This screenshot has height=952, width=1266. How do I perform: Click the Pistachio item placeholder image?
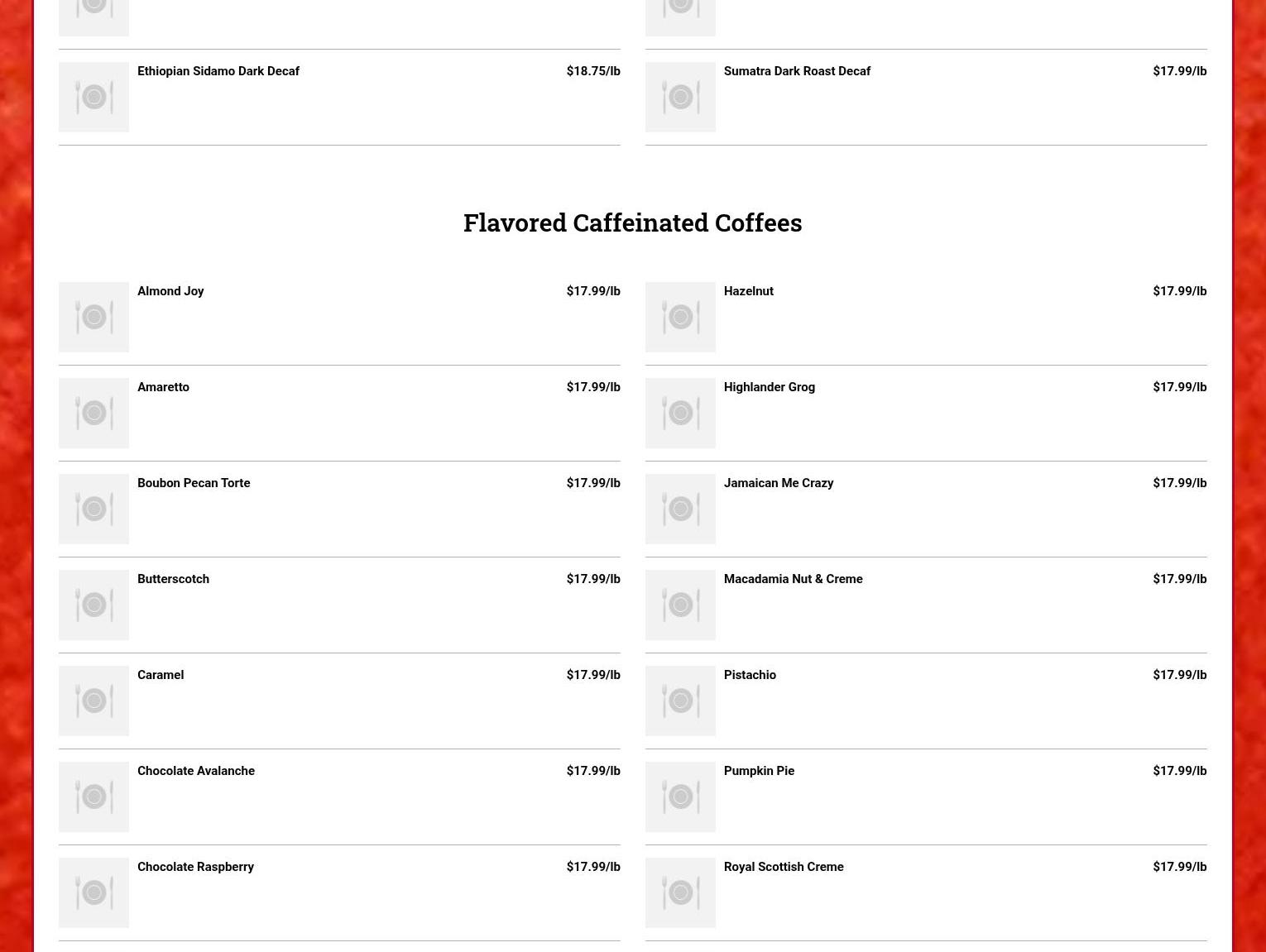(x=680, y=701)
